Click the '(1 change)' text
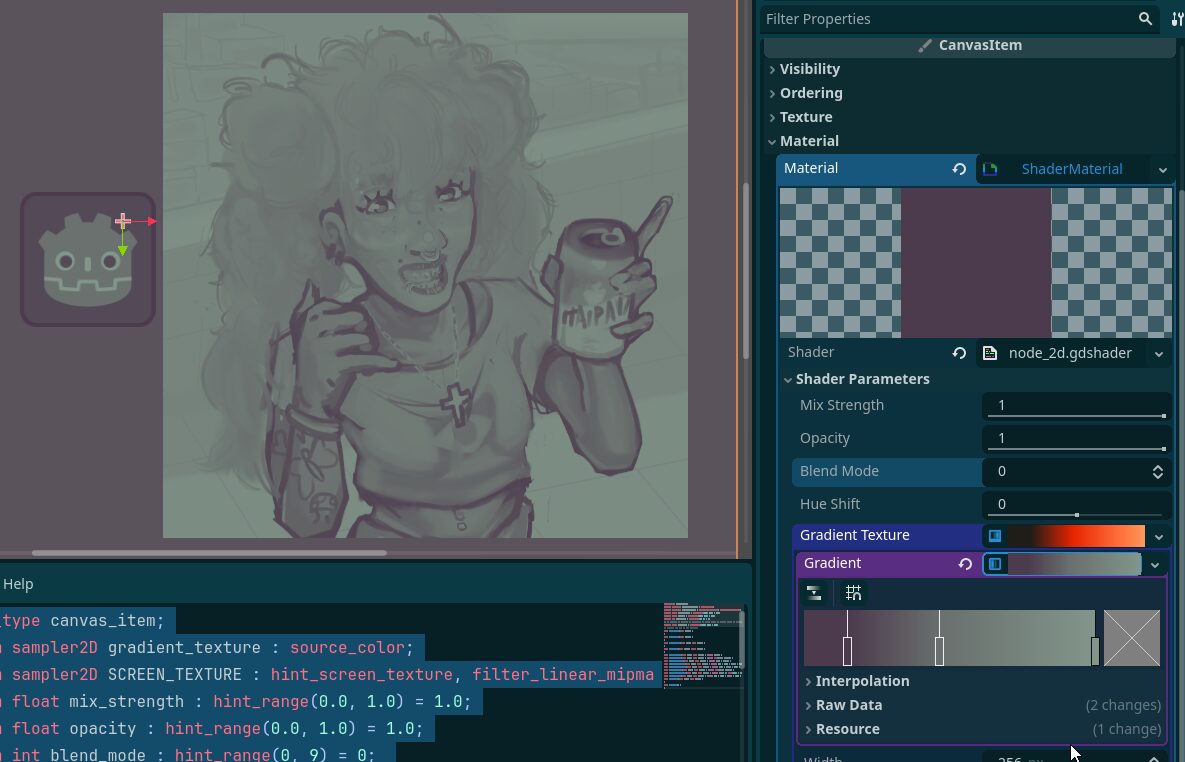The image size is (1185, 762). [1127, 729]
